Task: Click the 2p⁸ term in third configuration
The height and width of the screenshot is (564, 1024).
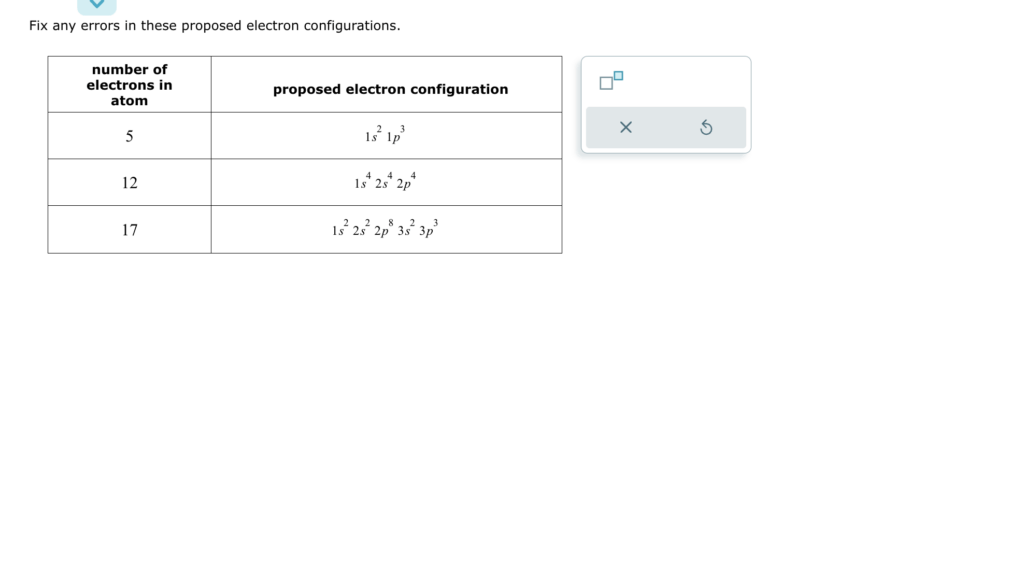Action: (384, 230)
